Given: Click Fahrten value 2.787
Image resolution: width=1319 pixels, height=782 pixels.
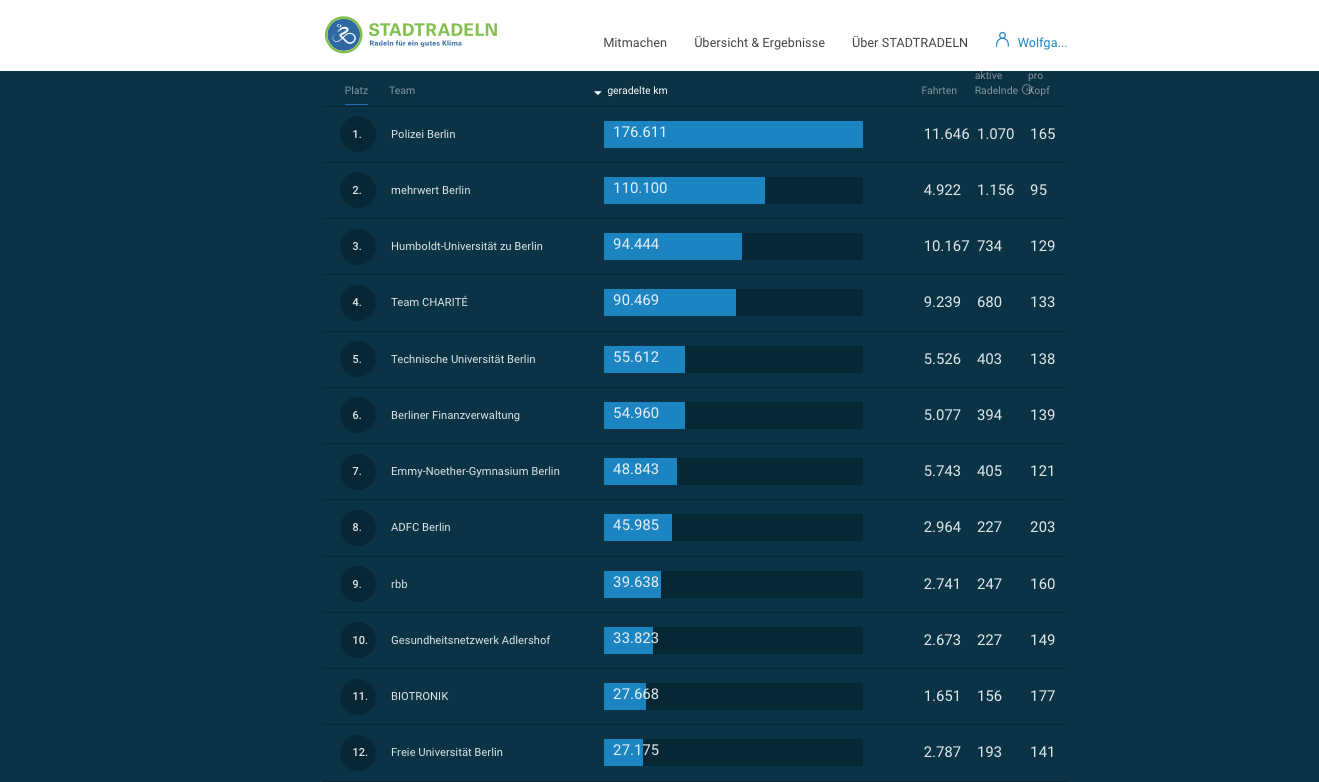Looking at the screenshot, I should pos(942,752).
